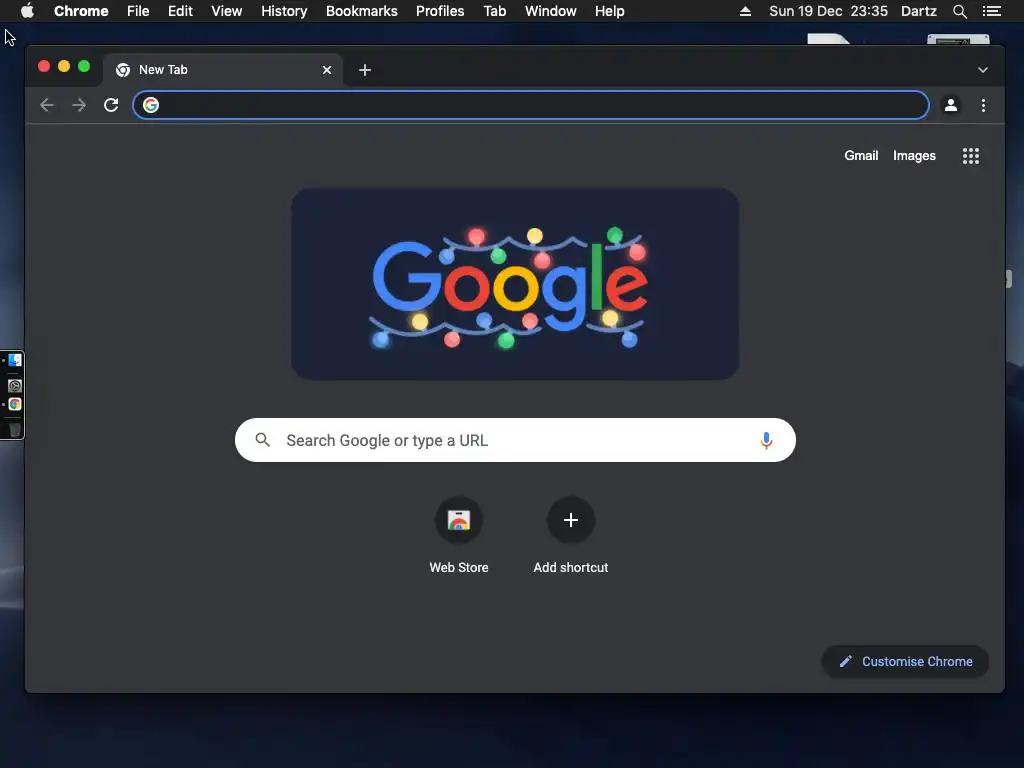Click the Add shortcut plus icon
The height and width of the screenshot is (768, 1024).
tap(571, 520)
